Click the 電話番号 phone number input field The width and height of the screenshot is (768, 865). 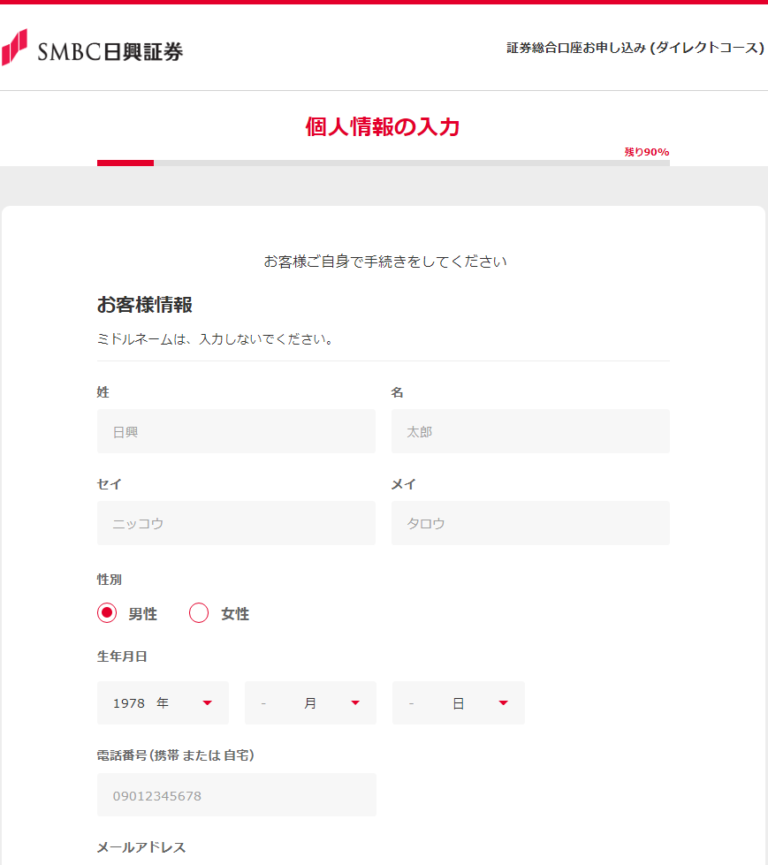(x=236, y=795)
